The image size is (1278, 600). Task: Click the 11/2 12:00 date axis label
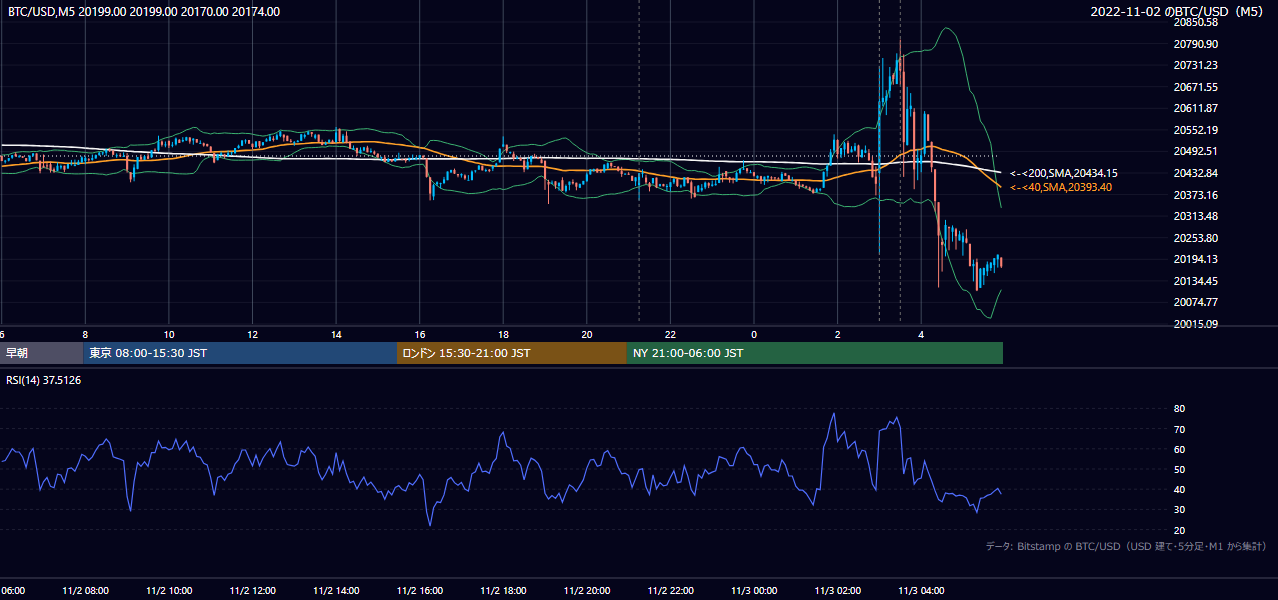coord(252,591)
